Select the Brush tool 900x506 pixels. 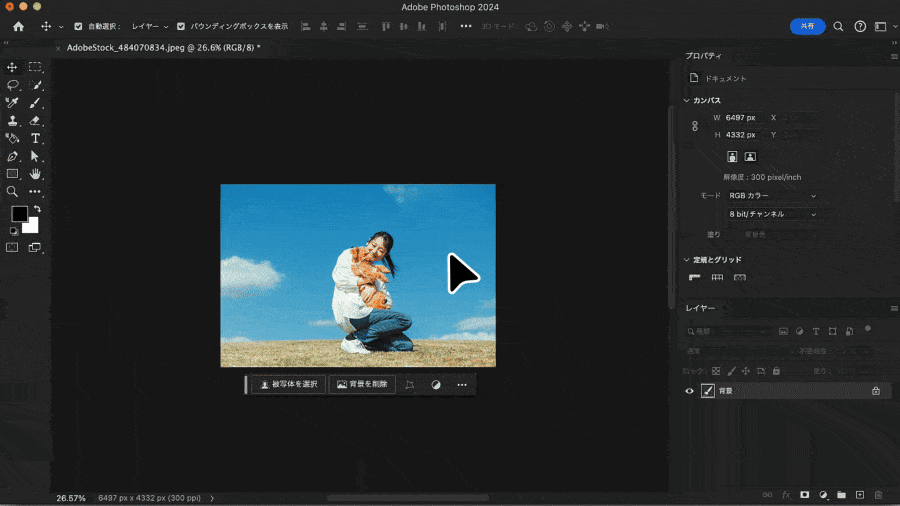pyautogui.click(x=35, y=103)
